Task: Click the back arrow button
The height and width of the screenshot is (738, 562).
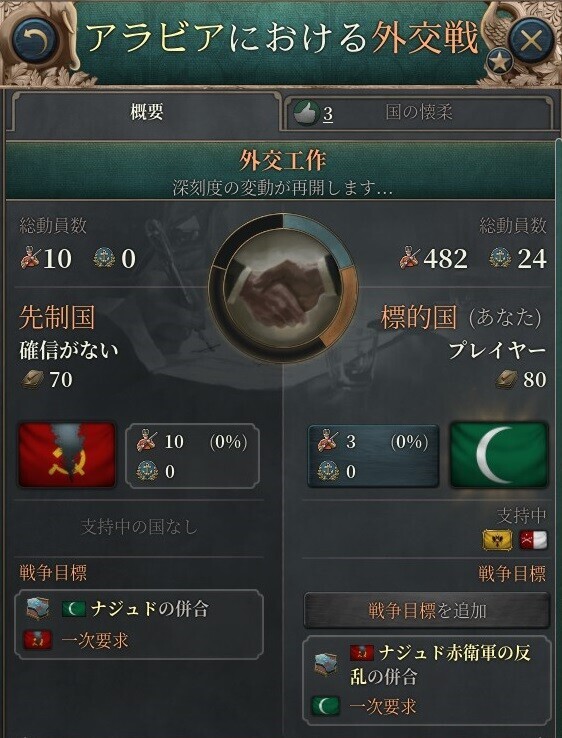Action: click(36, 40)
